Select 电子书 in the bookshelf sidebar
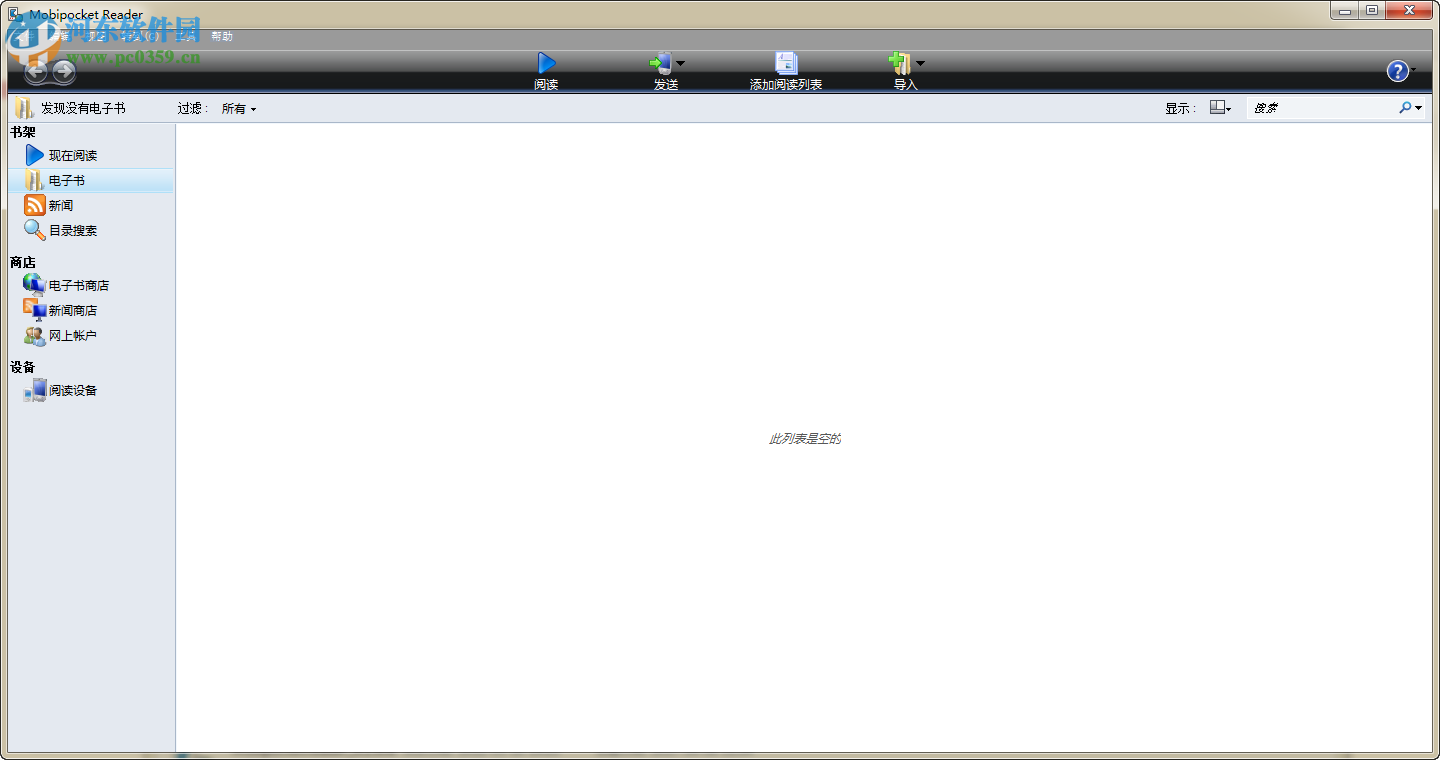The height and width of the screenshot is (760, 1440). click(91, 180)
